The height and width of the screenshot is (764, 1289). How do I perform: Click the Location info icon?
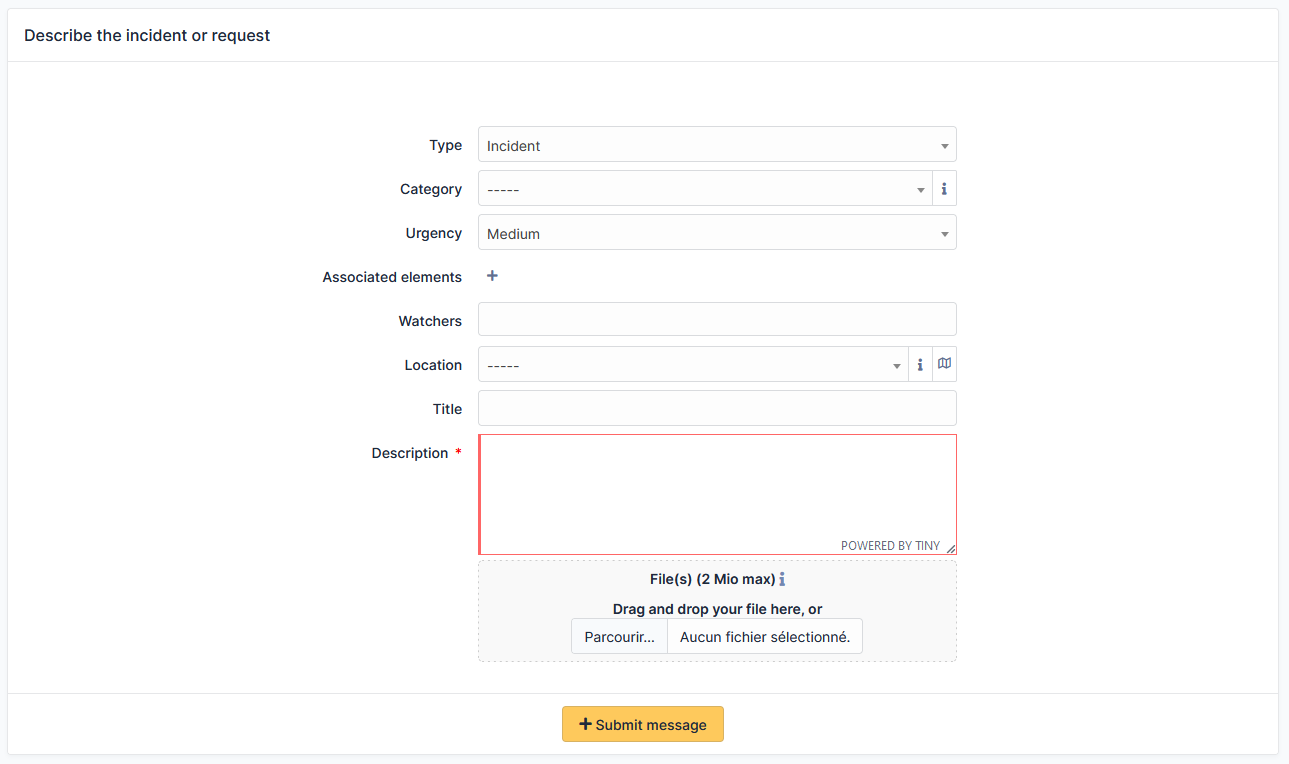(x=920, y=364)
